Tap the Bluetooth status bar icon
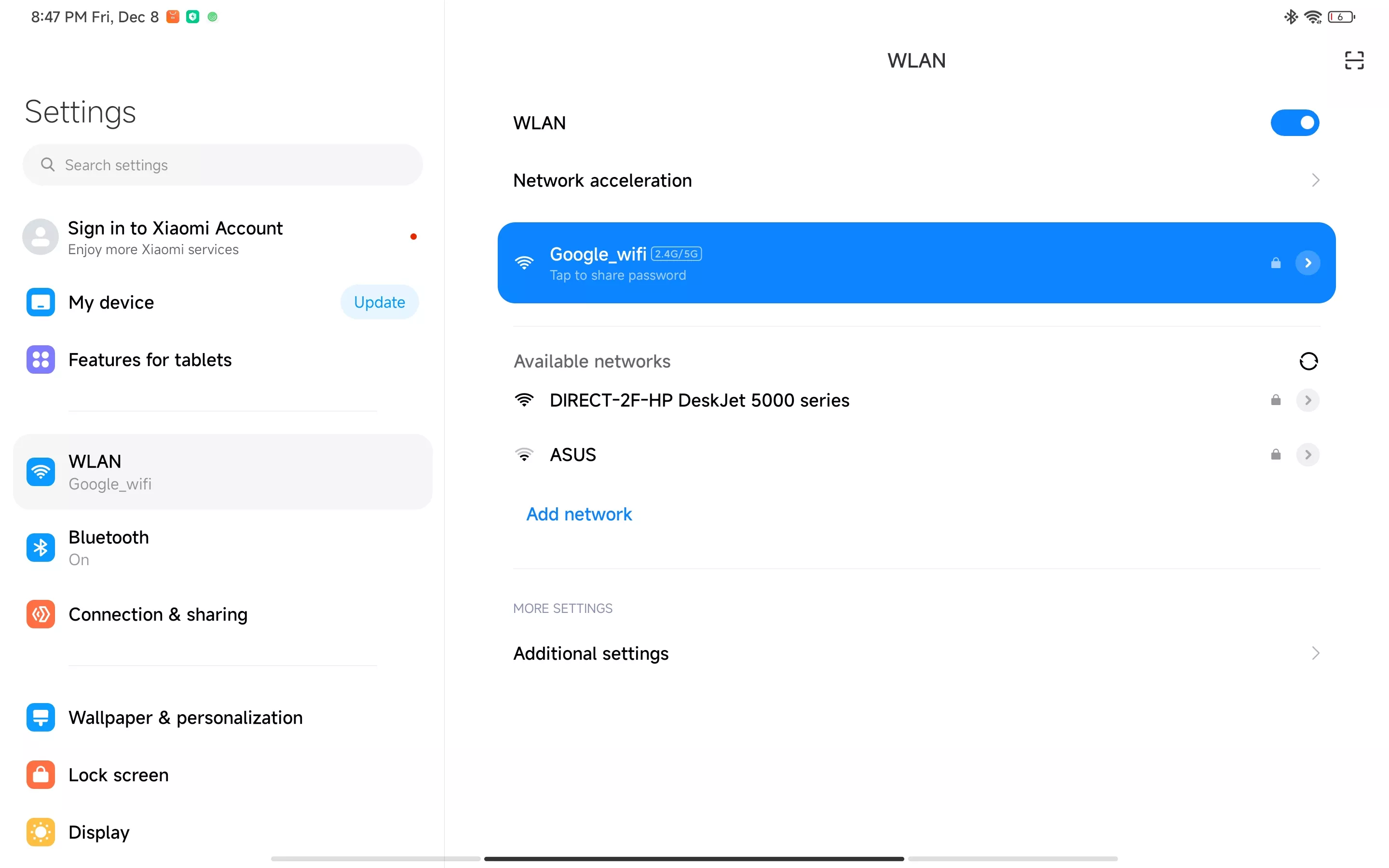The height and width of the screenshot is (868, 1389). (x=1291, y=17)
